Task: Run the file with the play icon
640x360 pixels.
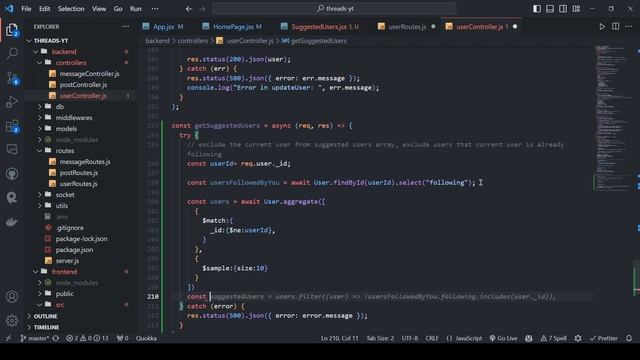Action: coord(602,27)
